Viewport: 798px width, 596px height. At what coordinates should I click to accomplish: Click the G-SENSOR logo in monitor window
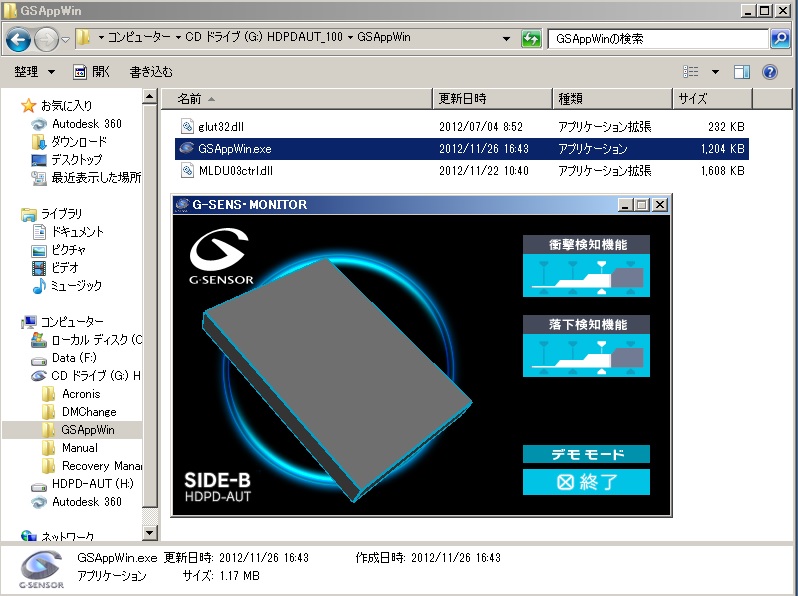[x=220, y=257]
